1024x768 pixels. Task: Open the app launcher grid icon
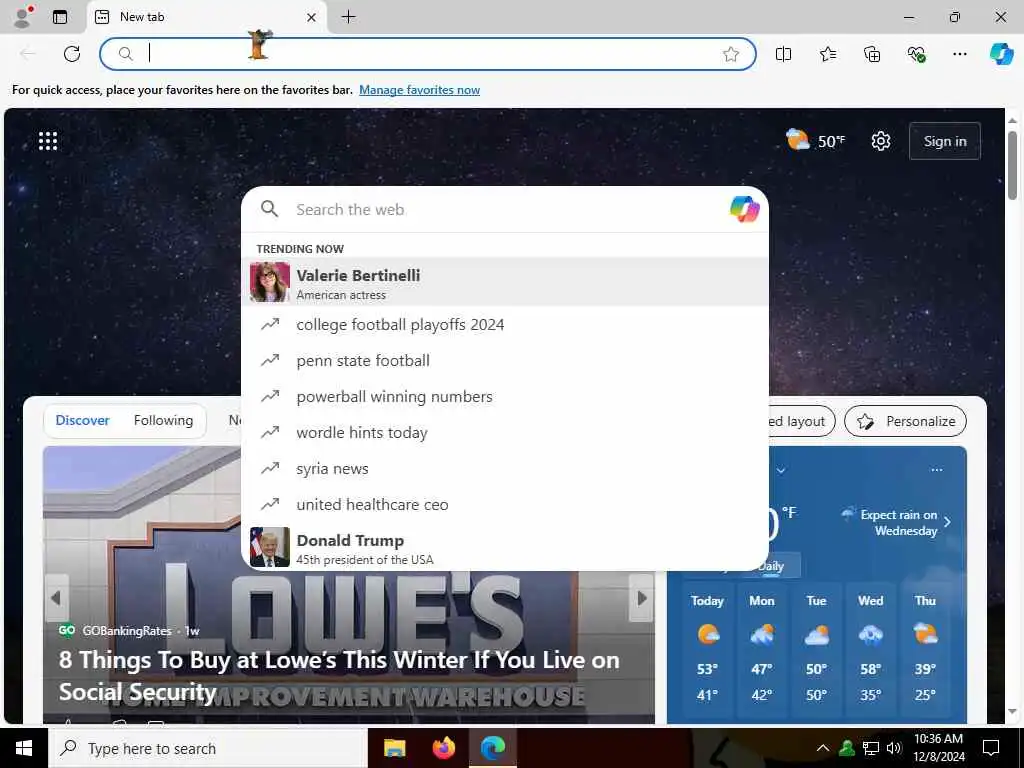coord(48,140)
